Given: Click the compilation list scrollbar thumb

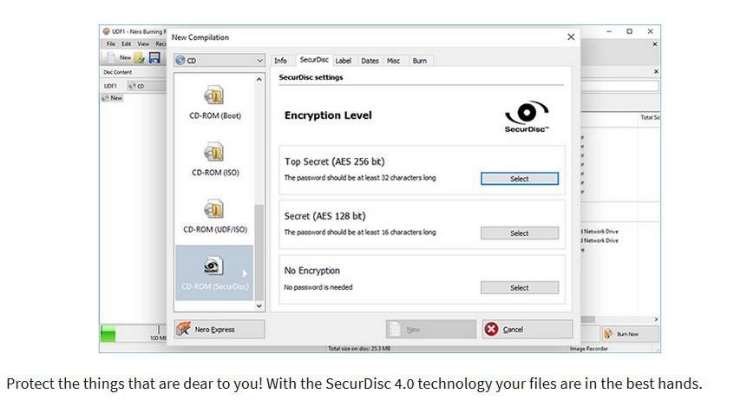Looking at the screenshot, I should click(259, 252).
